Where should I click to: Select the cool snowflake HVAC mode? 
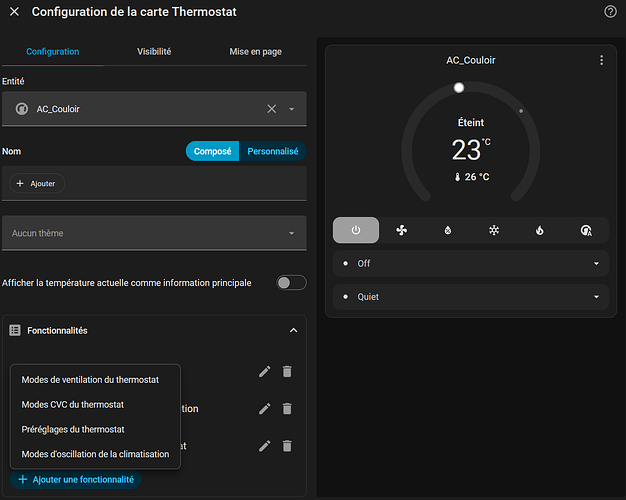pyautogui.click(x=494, y=230)
